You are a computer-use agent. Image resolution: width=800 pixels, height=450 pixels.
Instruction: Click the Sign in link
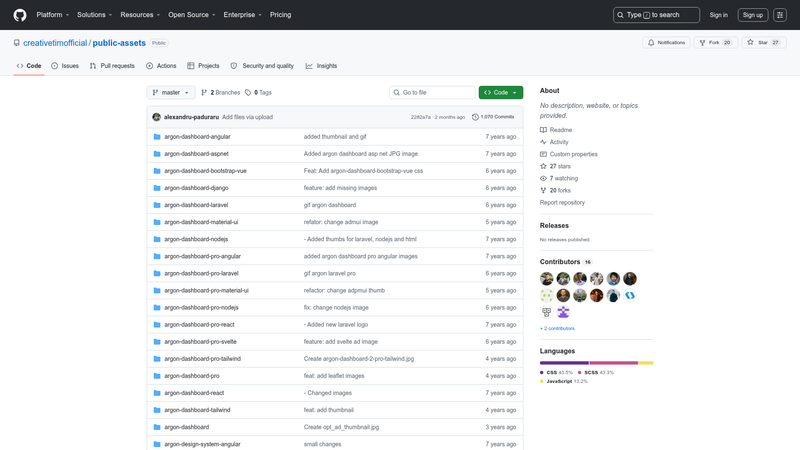coord(718,15)
